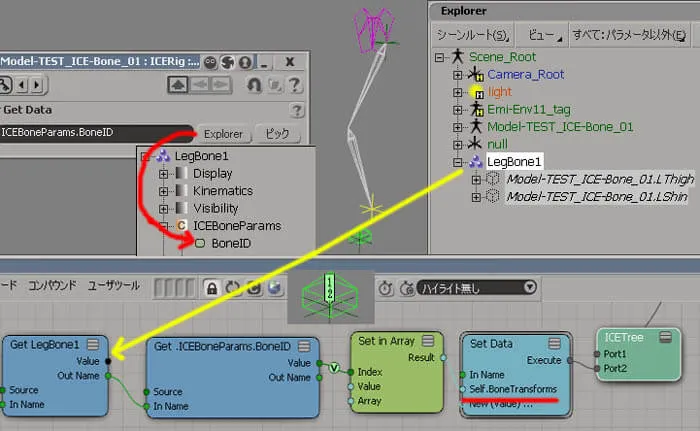Click the up-arrow parent navigation icon
This screenshot has width=700, height=431.
pos(177,84)
